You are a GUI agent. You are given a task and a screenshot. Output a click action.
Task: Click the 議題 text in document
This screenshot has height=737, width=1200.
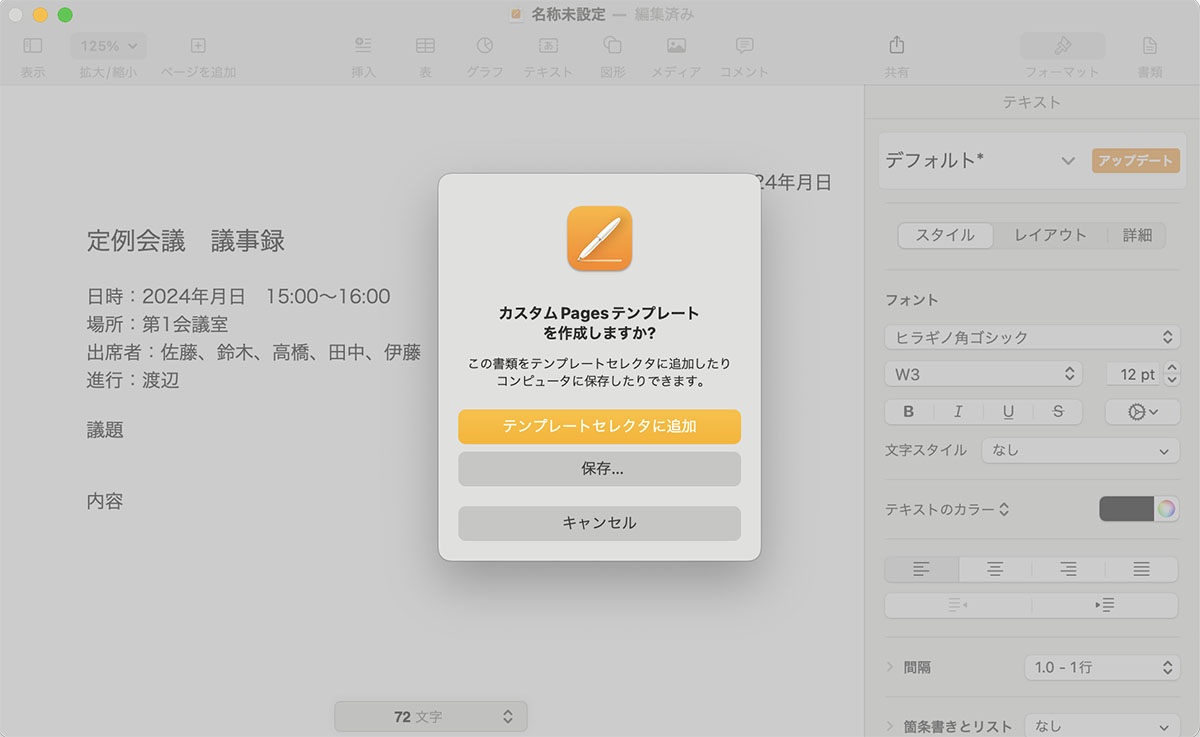105,429
